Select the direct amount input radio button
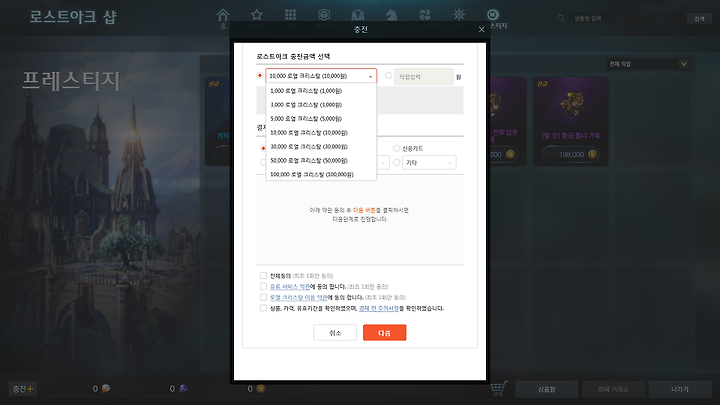Screen dimensions: 720x405 pos(388,75)
